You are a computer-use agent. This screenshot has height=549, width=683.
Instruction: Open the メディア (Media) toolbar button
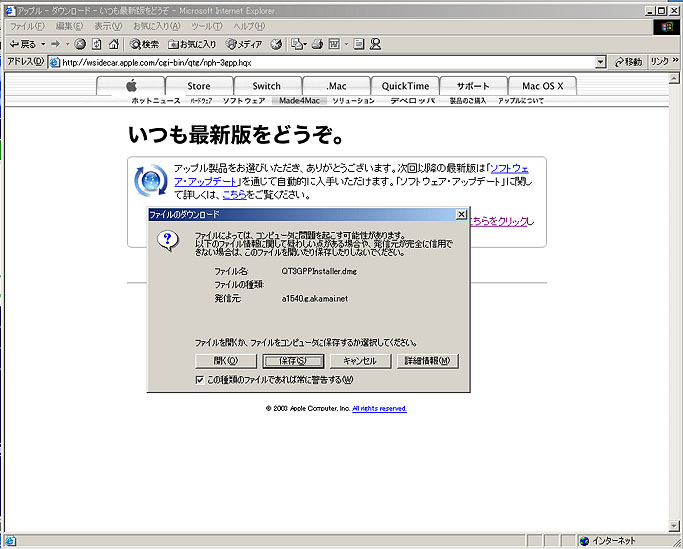(244, 44)
